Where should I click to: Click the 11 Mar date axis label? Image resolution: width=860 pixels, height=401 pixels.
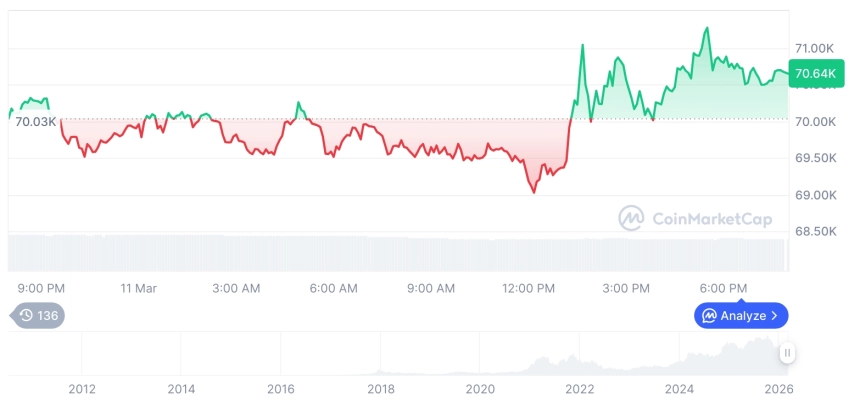pos(139,288)
